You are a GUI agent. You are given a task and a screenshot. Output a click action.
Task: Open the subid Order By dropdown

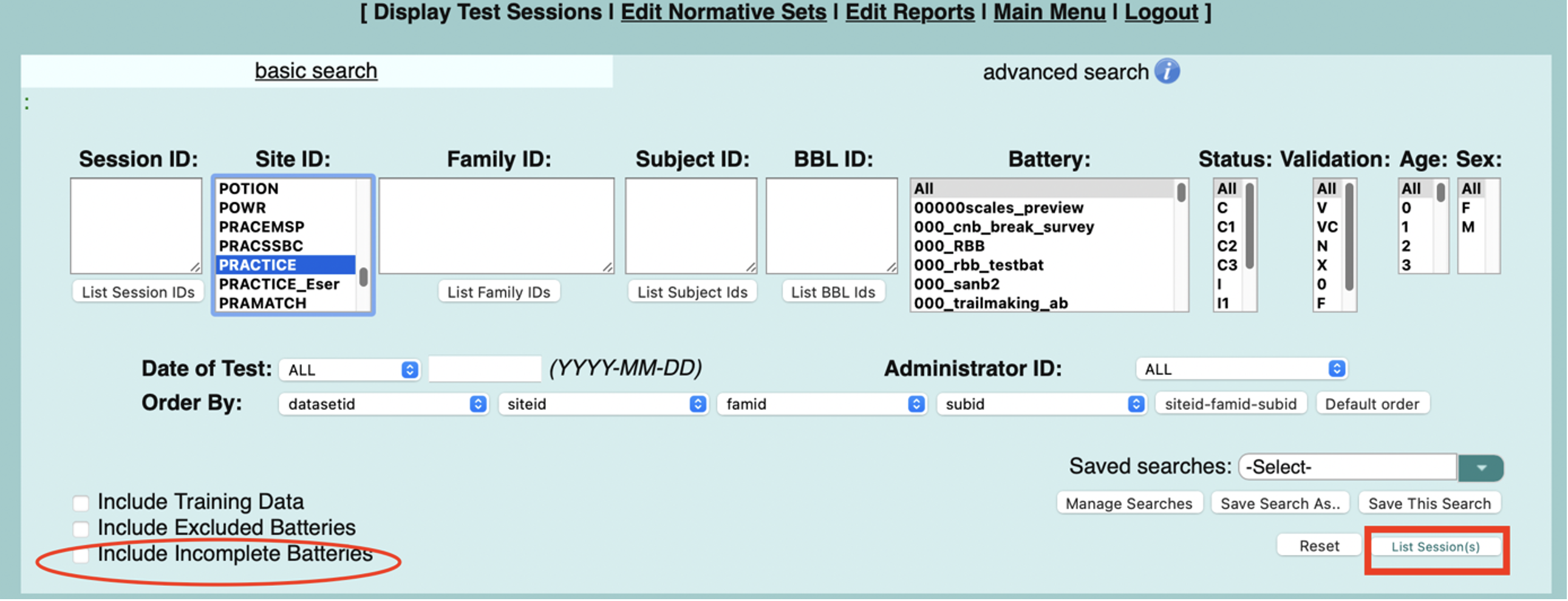tap(1042, 404)
